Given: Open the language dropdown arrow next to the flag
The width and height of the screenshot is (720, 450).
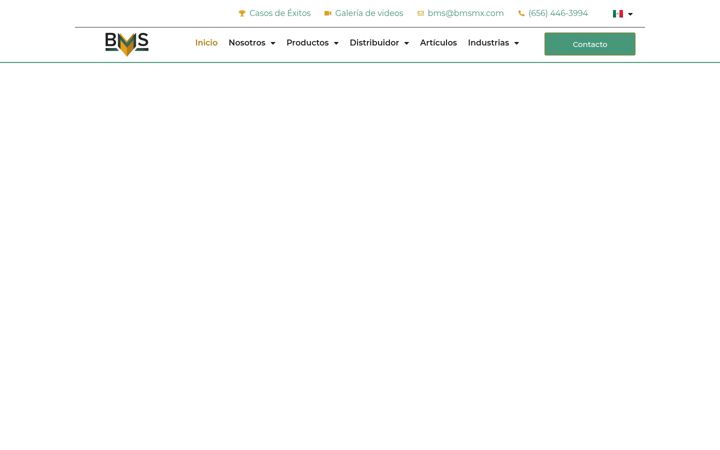Looking at the screenshot, I should pos(630,14).
